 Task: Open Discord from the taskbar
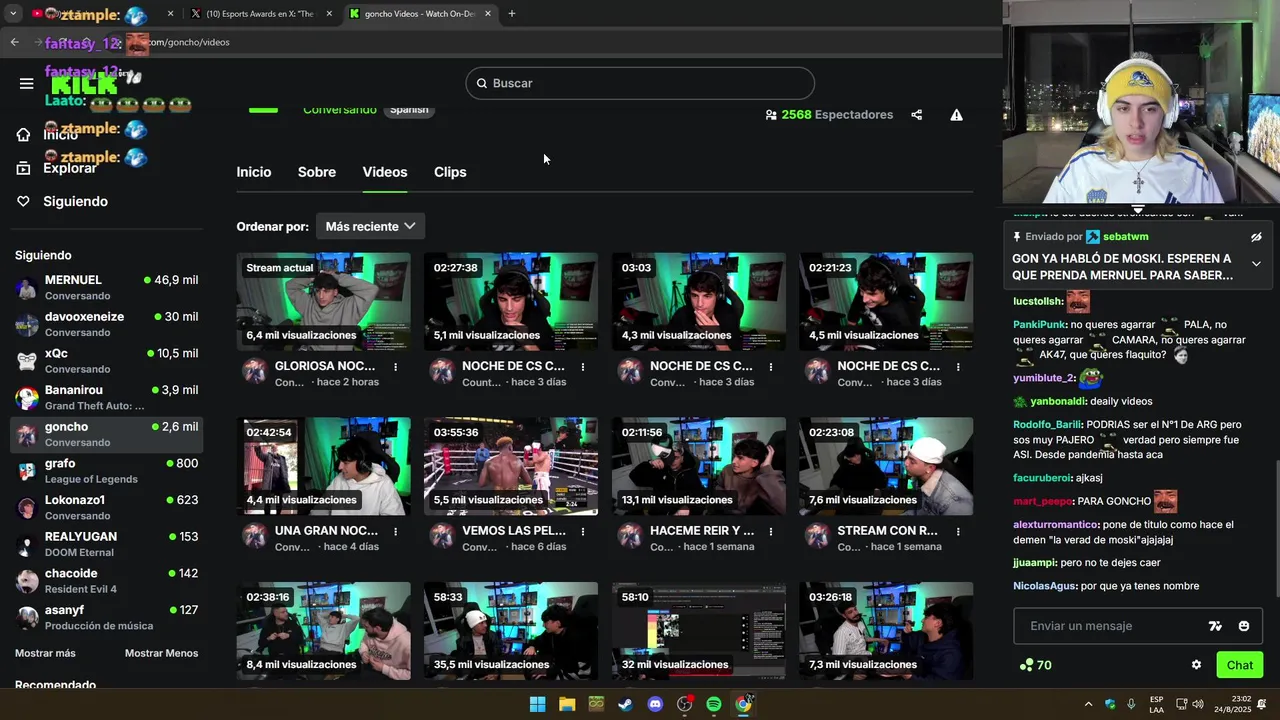pyautogui.click(x=655, y=704)
